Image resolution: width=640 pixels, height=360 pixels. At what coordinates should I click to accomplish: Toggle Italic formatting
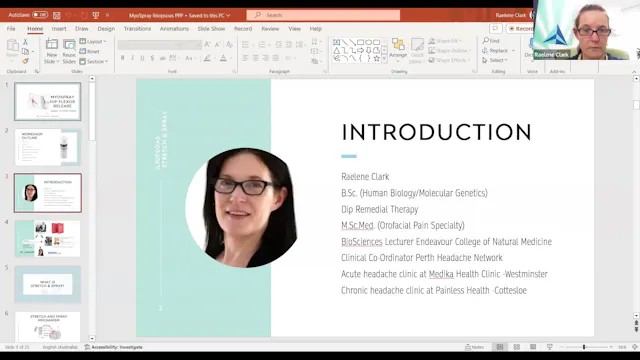tap(132, 58)
